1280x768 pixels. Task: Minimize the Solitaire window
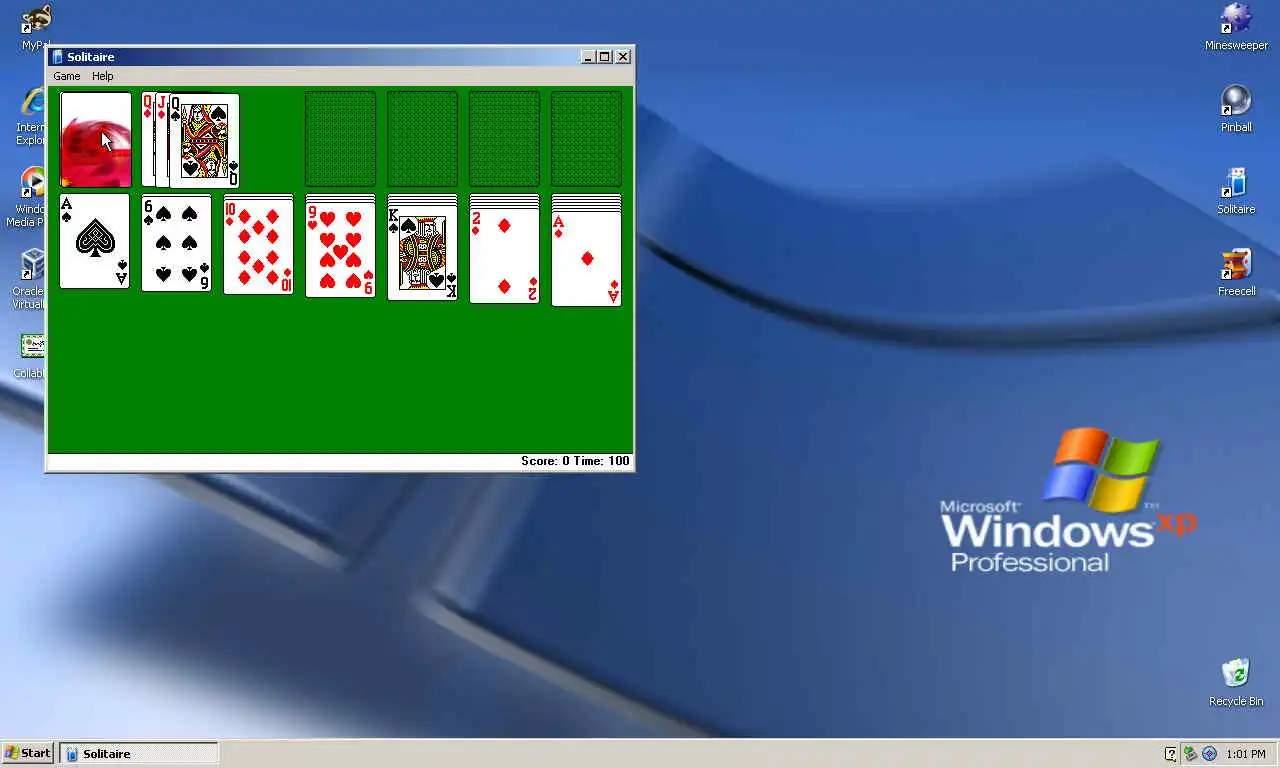click(x=587, y=57)
